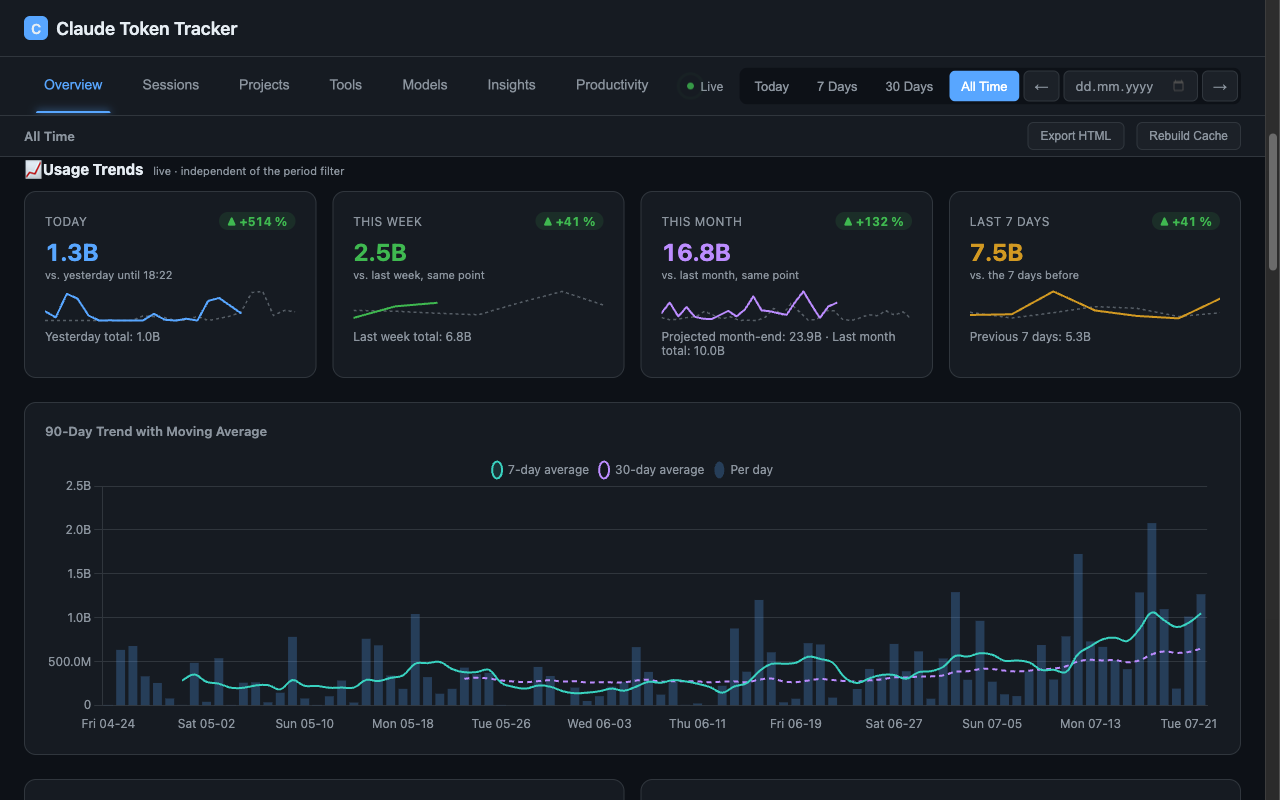Image resolution: width=1280 pixels, height=800 pixels.
Task: Open the Sessions tab
Action: 171,85
